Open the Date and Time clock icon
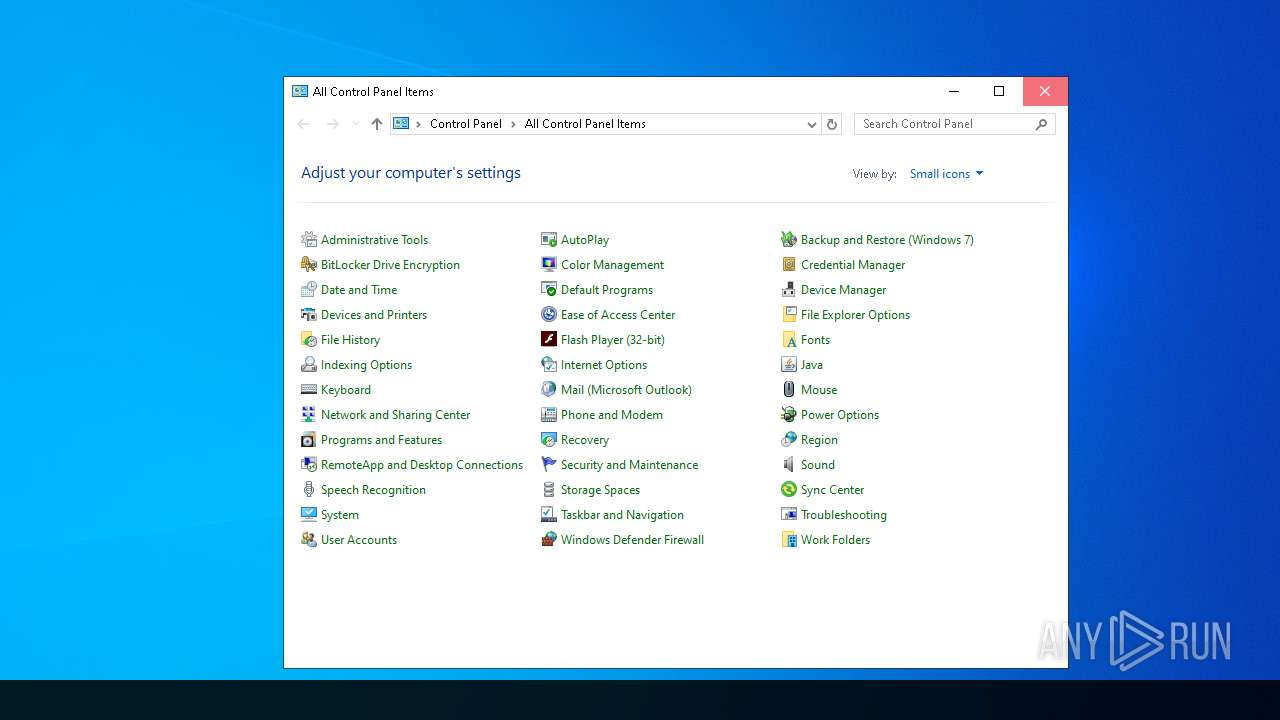The image size is (1280, 720). click(x=309, y=290)
